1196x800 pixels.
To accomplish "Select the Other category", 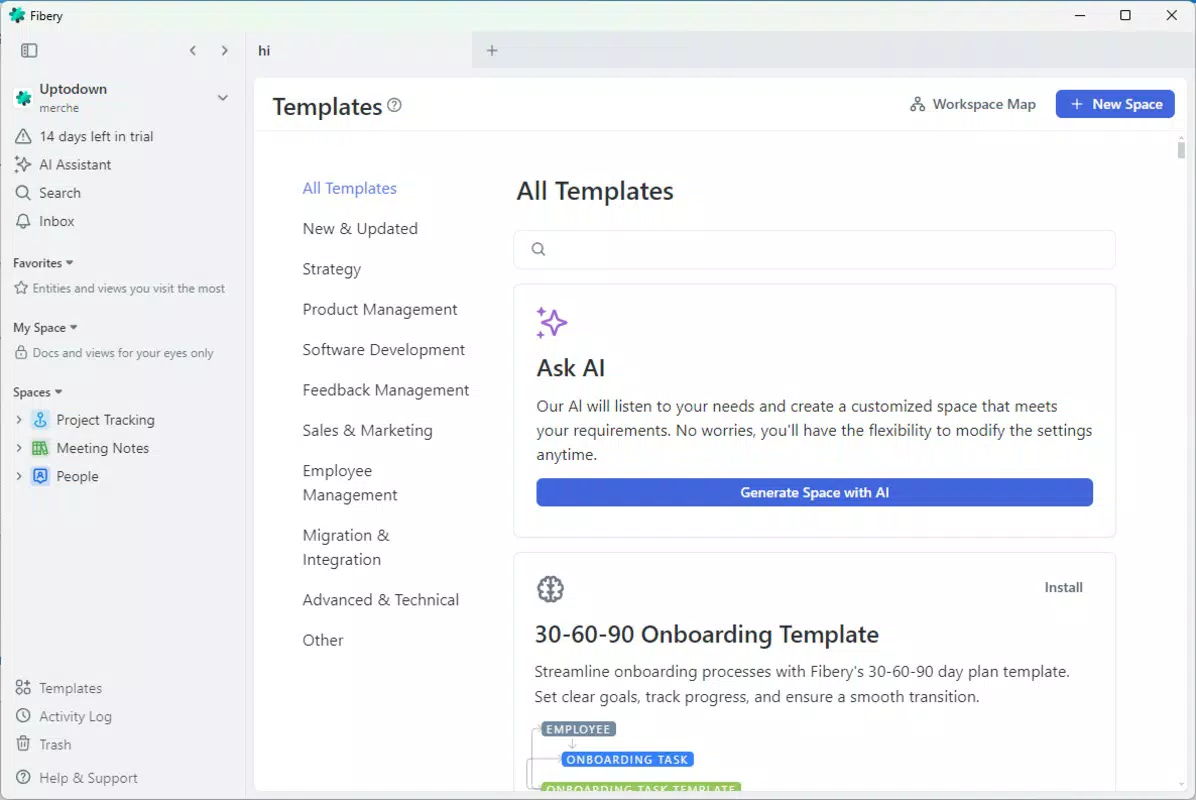I will point(323,641).
